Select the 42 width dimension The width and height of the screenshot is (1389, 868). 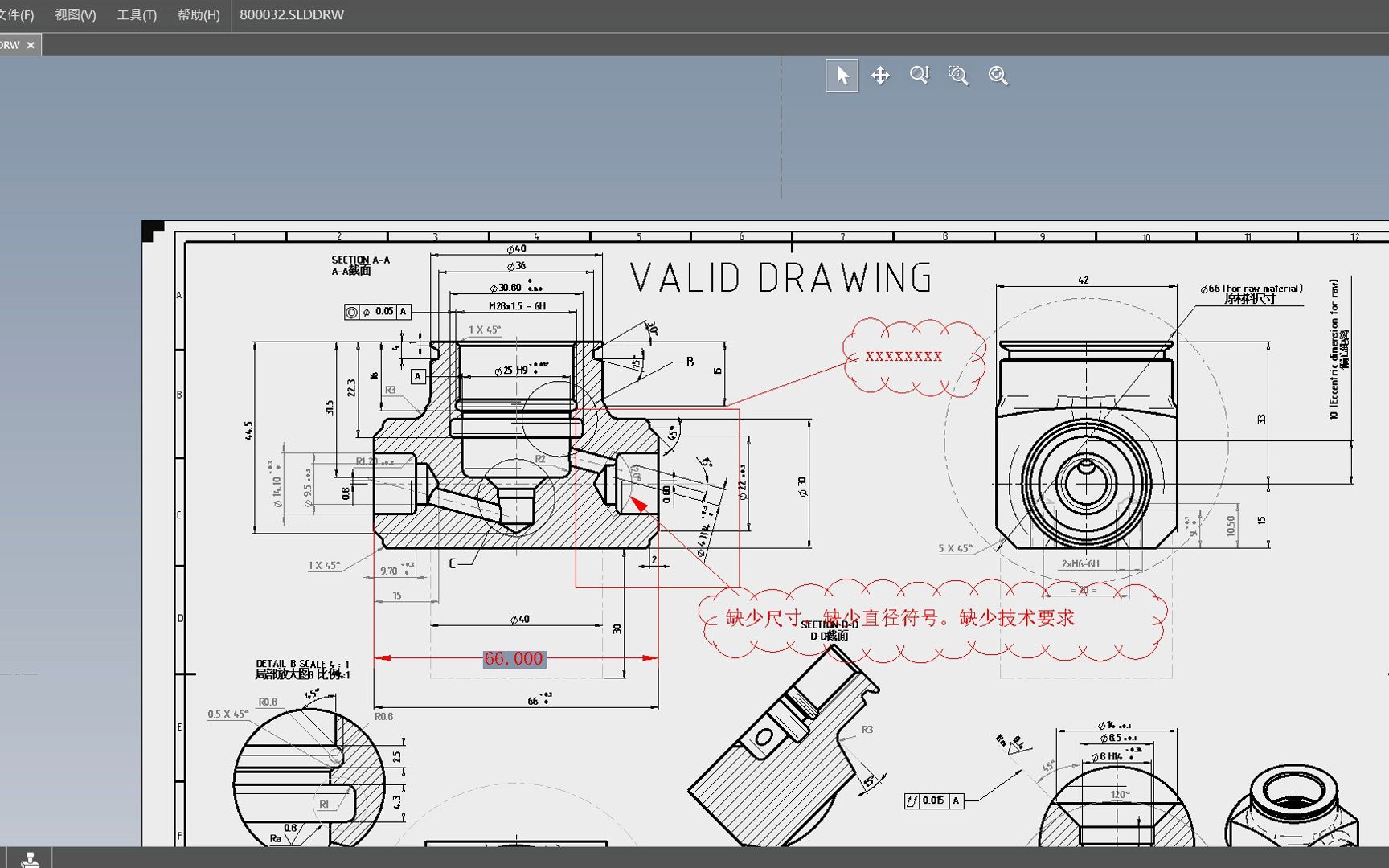point(1083,280)
